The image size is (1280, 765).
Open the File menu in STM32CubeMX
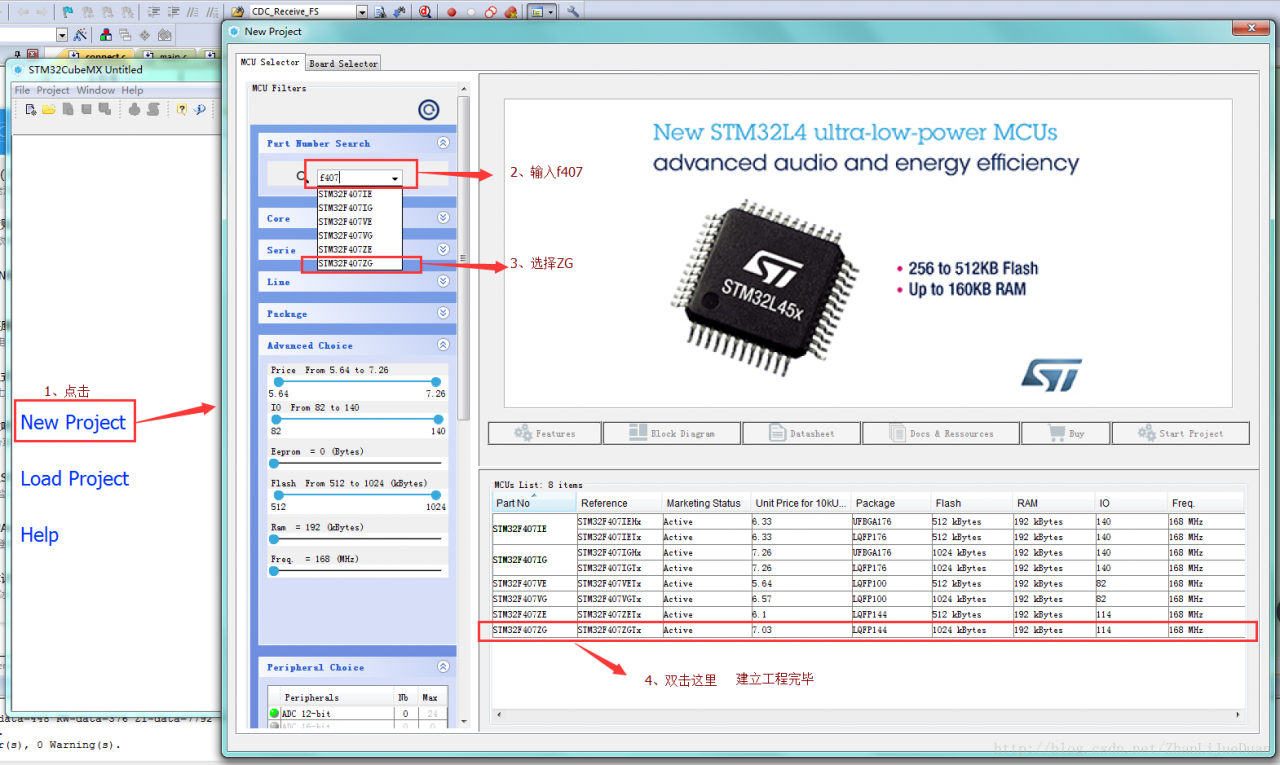[x=22, y=90]
